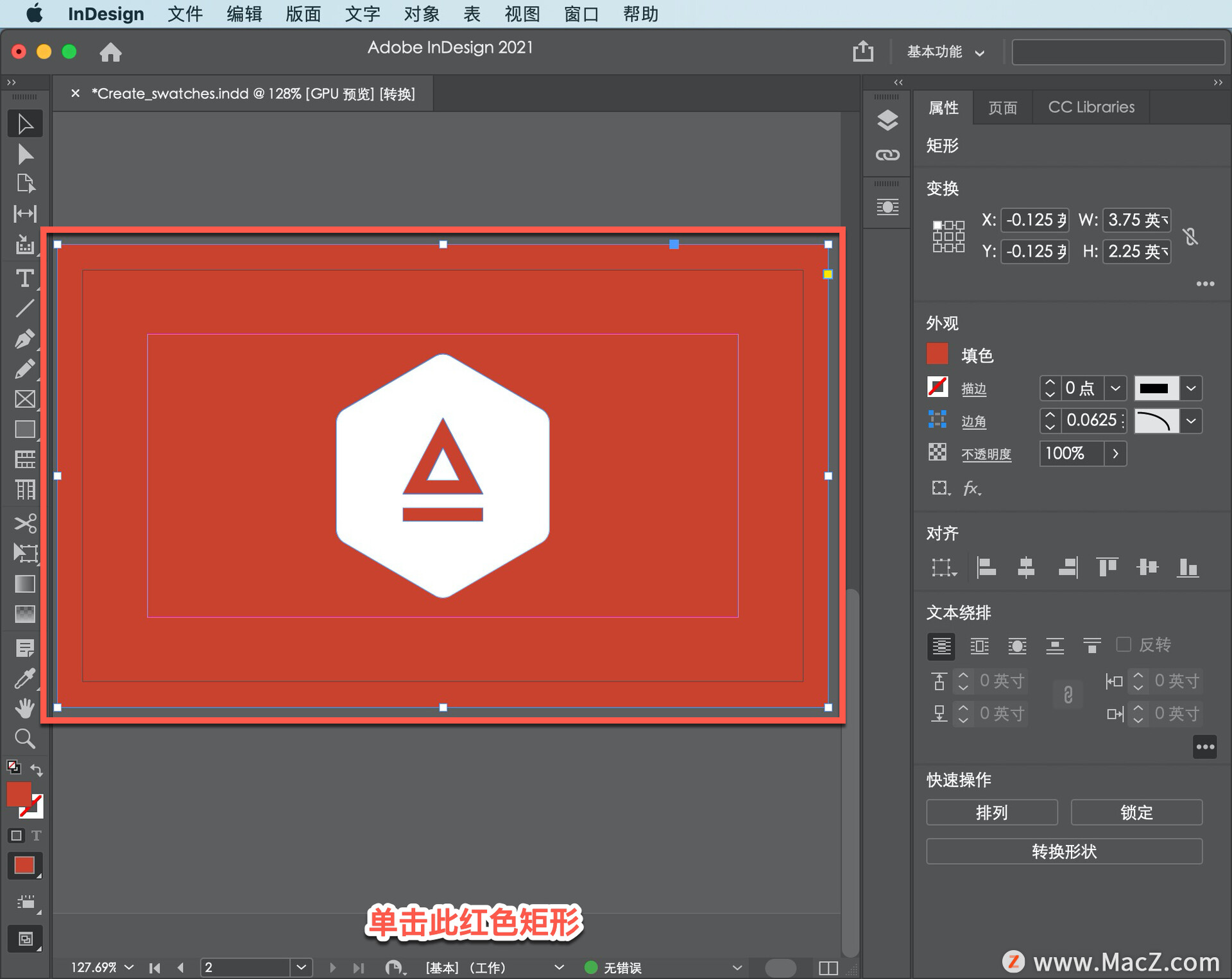Open the Layers panel icon
Image resolution: width=1232 pixels, height=979 pixels.
[x=887, y=120]
